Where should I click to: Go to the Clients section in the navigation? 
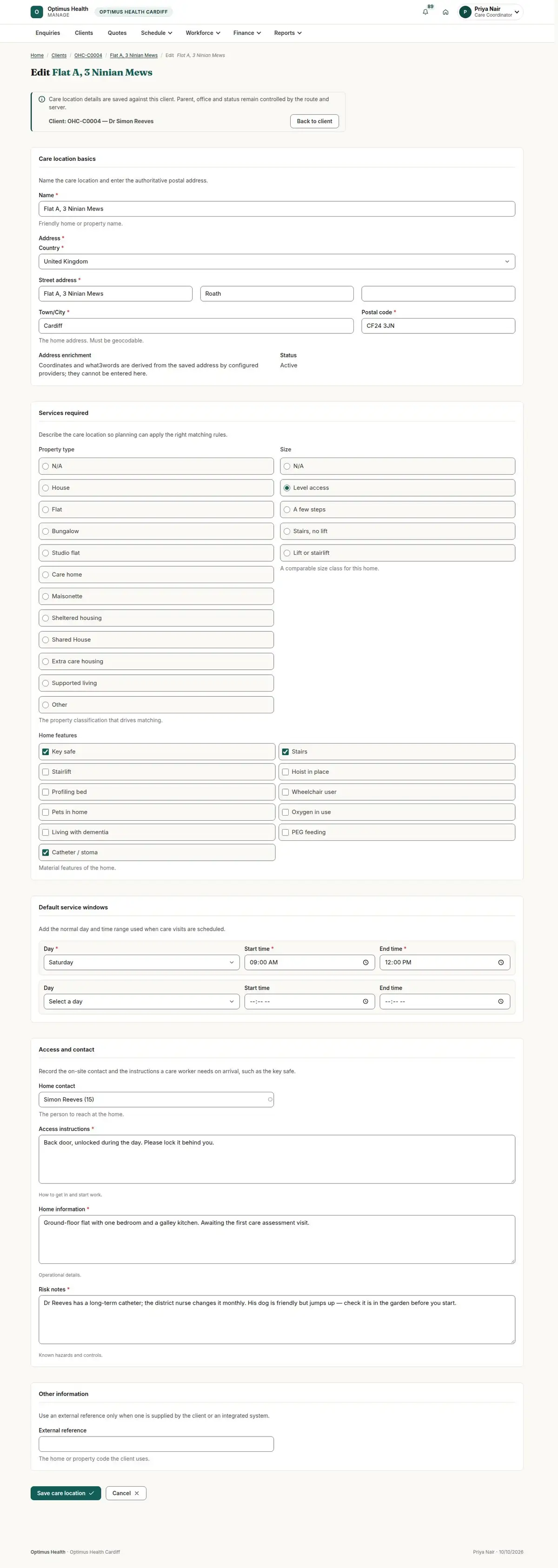(84, 33)
